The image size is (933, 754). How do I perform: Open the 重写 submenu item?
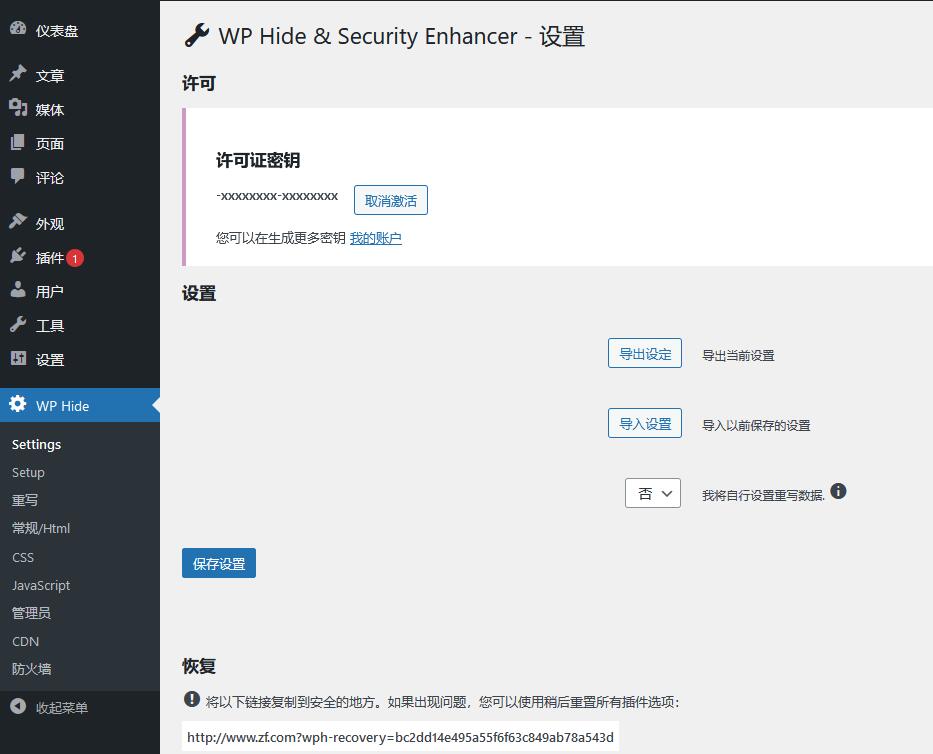click(24, 500)
